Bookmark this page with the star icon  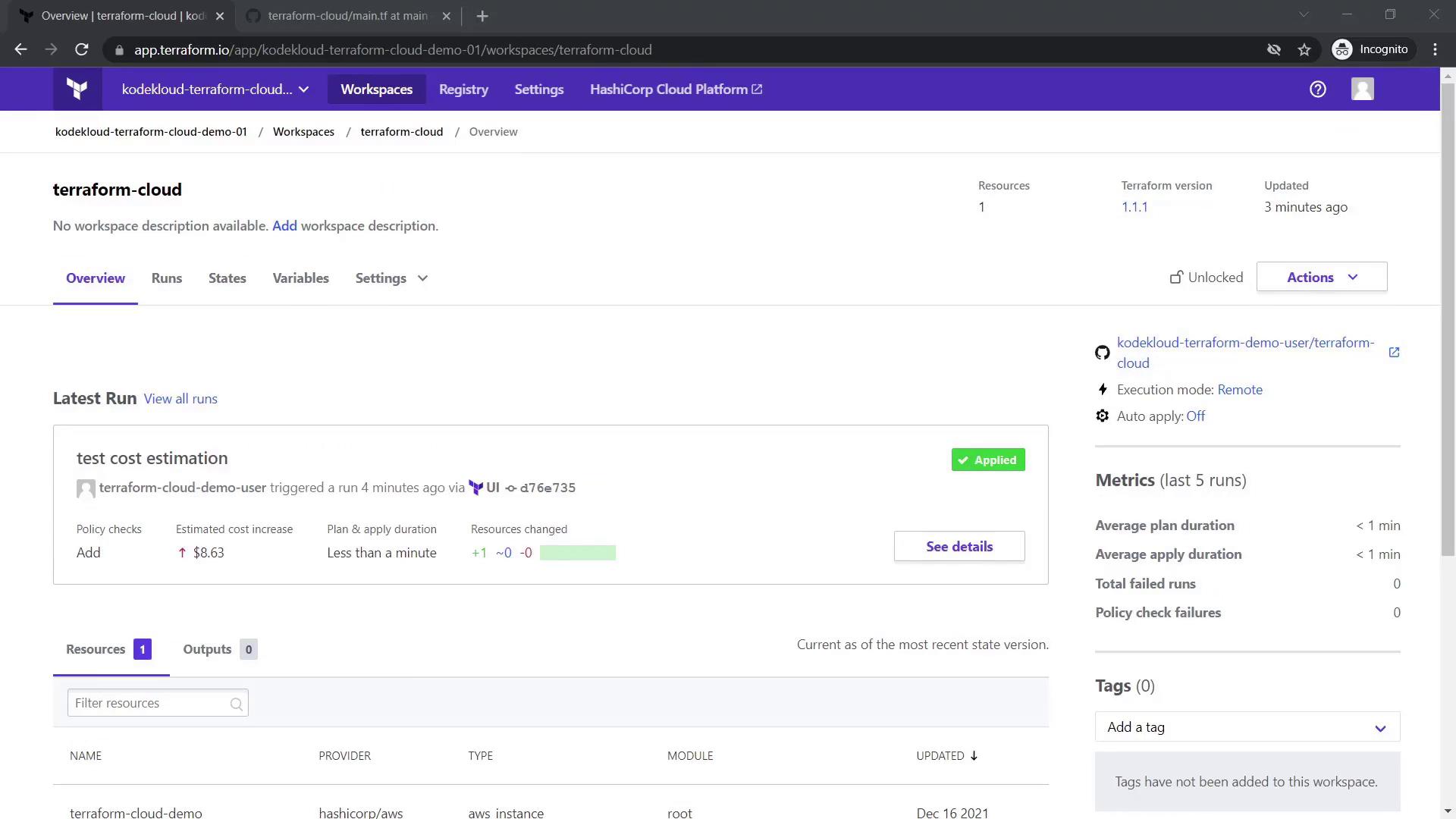click(x=1304, y=50)
